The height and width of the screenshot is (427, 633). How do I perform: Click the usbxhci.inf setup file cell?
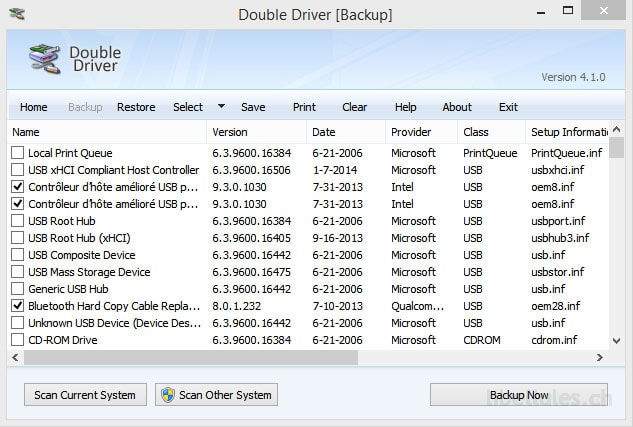pos(558,170)
